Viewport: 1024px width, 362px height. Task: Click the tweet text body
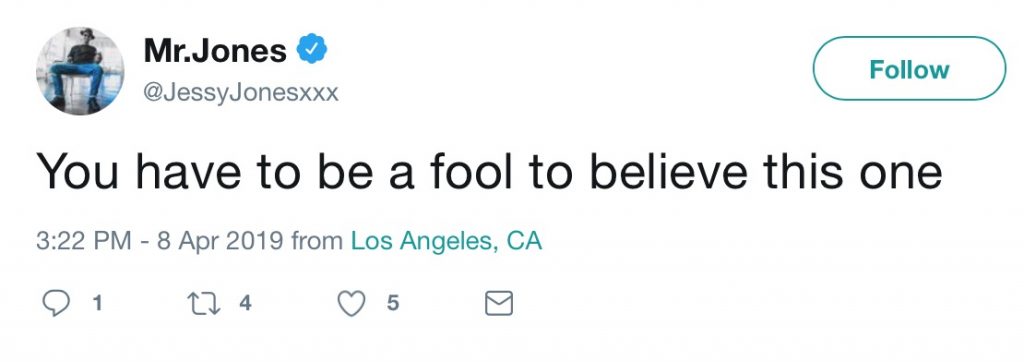tap(489, 171)
